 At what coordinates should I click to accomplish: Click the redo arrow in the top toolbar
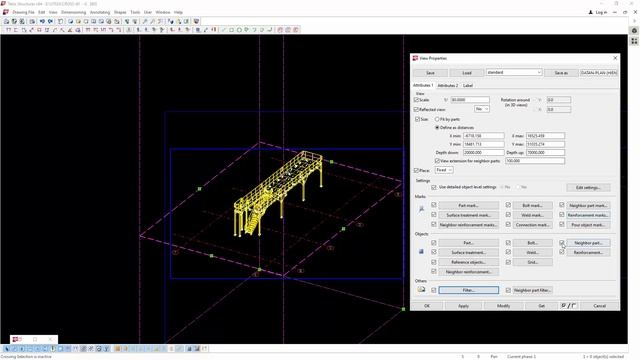[50, 21]
